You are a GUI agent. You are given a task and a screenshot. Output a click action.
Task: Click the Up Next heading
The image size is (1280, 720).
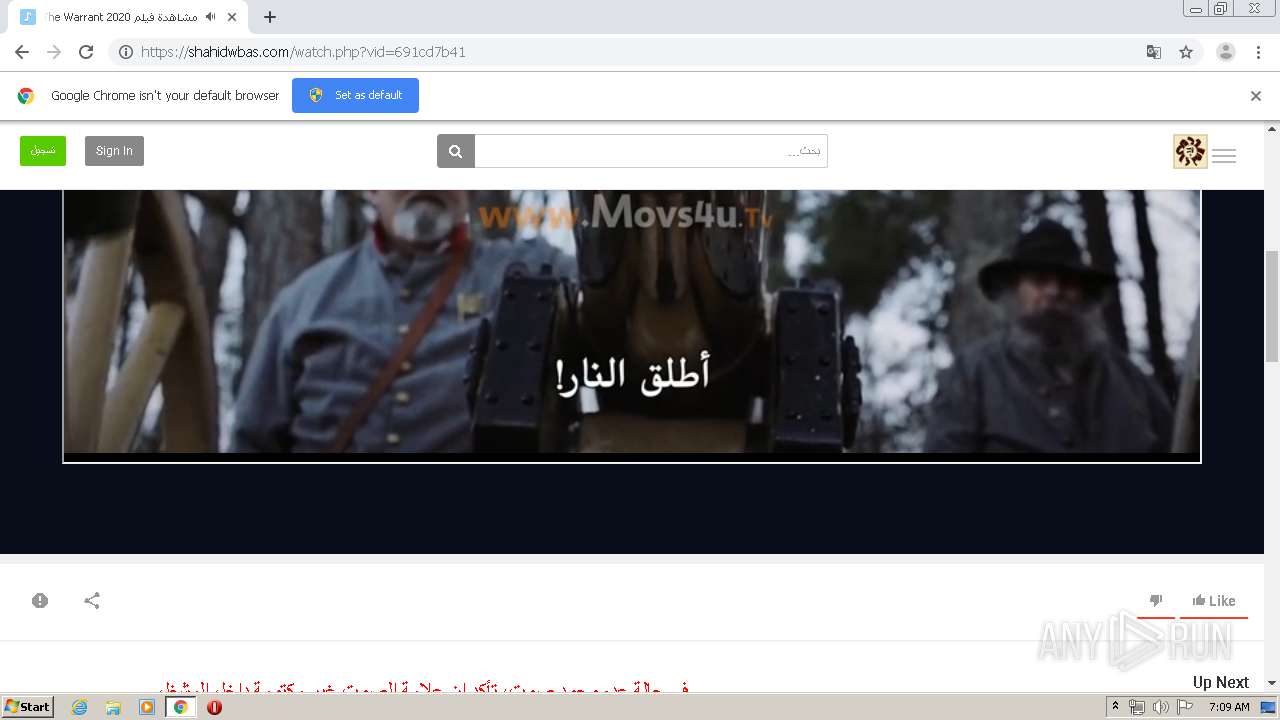tap(1220, 682)
